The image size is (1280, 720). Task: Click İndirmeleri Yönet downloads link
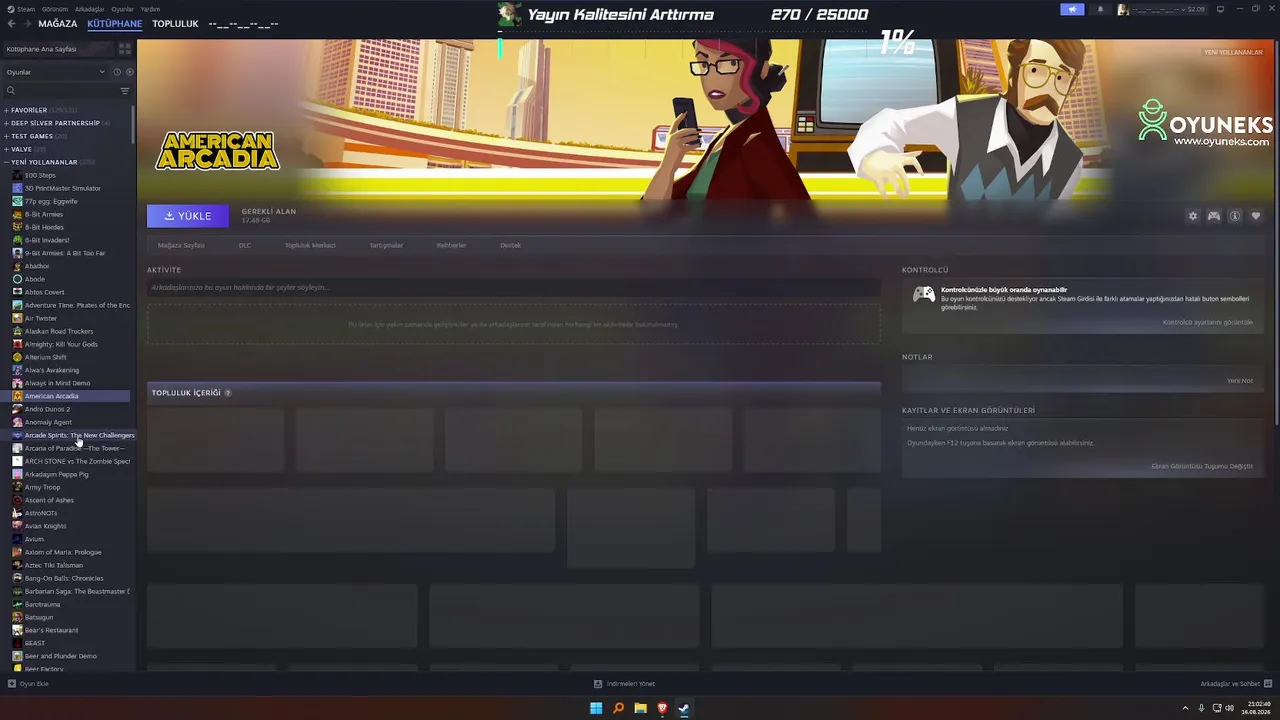click(x=624, y=684)
